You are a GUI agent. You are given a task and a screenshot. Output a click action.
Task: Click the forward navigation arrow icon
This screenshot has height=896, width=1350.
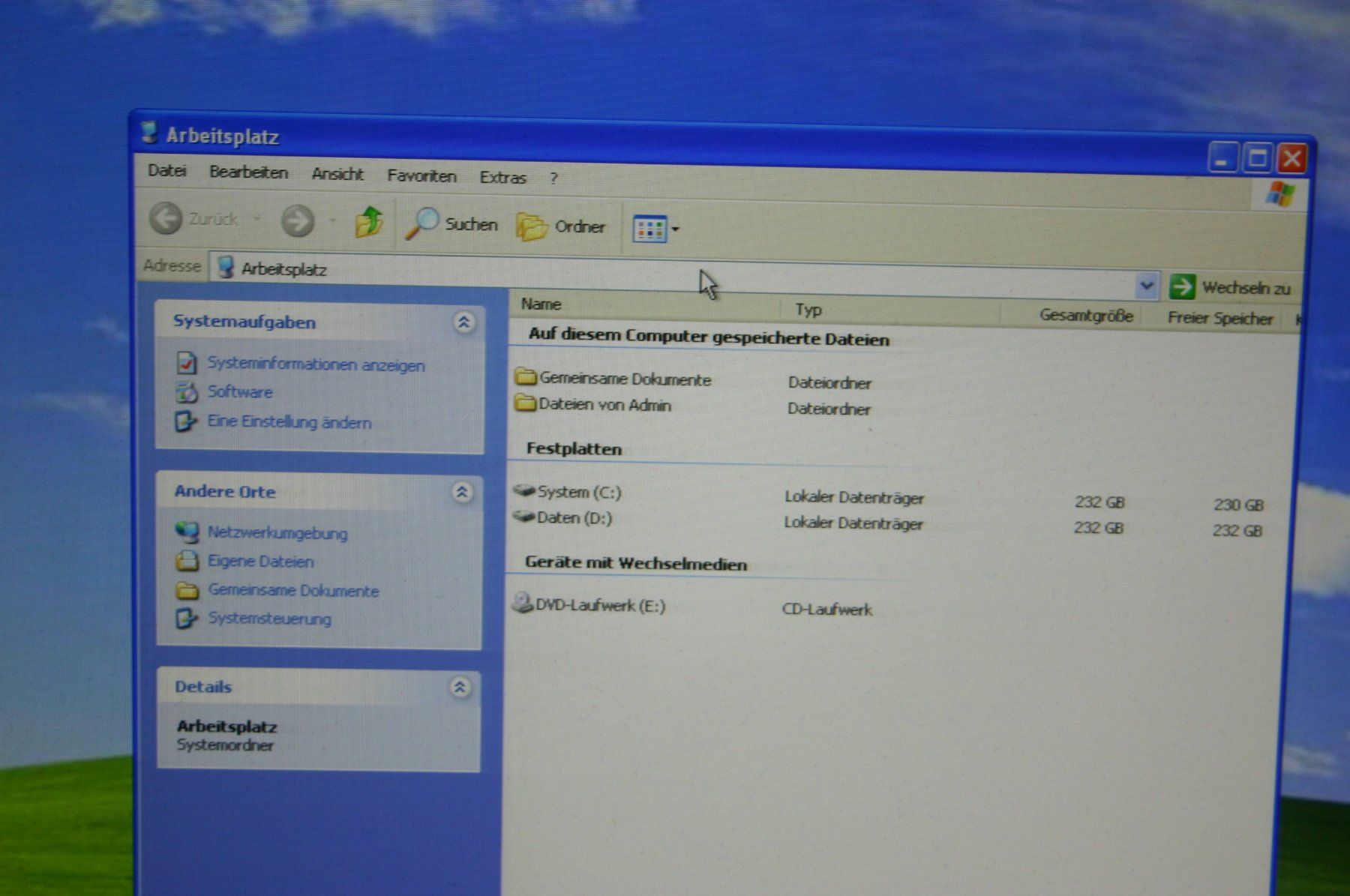click(x=298, y=221)
